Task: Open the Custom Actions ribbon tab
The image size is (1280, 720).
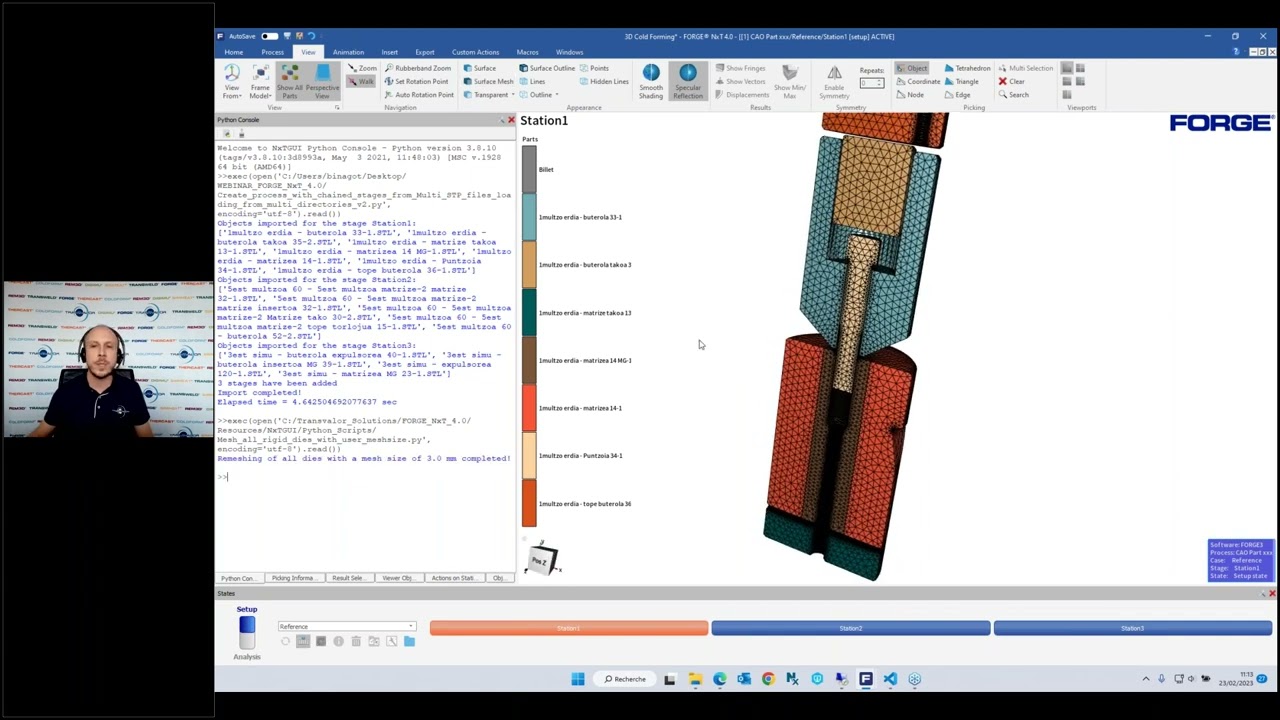Action: [475, 52]
